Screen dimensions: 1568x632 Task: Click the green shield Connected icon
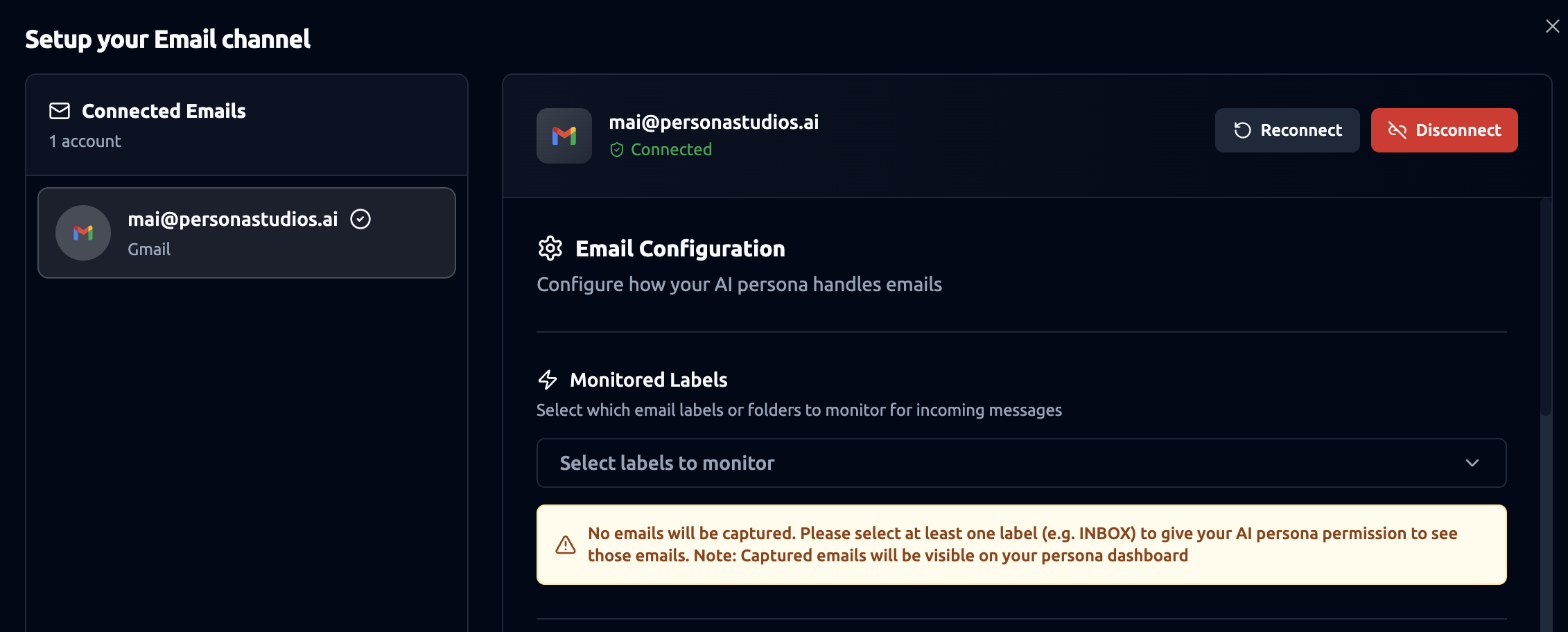click(x=616, y=150)
